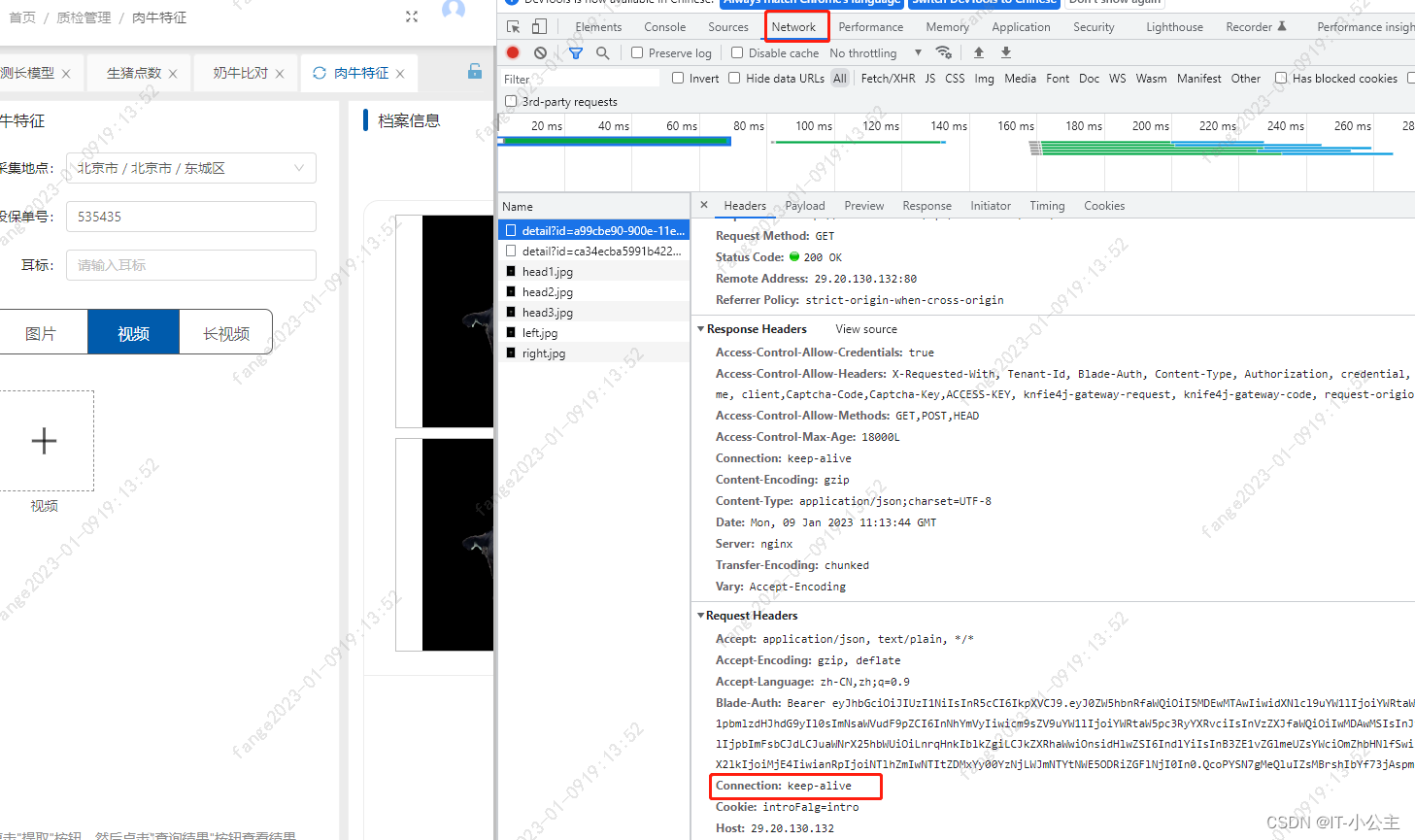Screen dimensions: 1415x840
Task: Enable Disable cache checkbox
Action: pyautogui.click(x=737, y=52)
